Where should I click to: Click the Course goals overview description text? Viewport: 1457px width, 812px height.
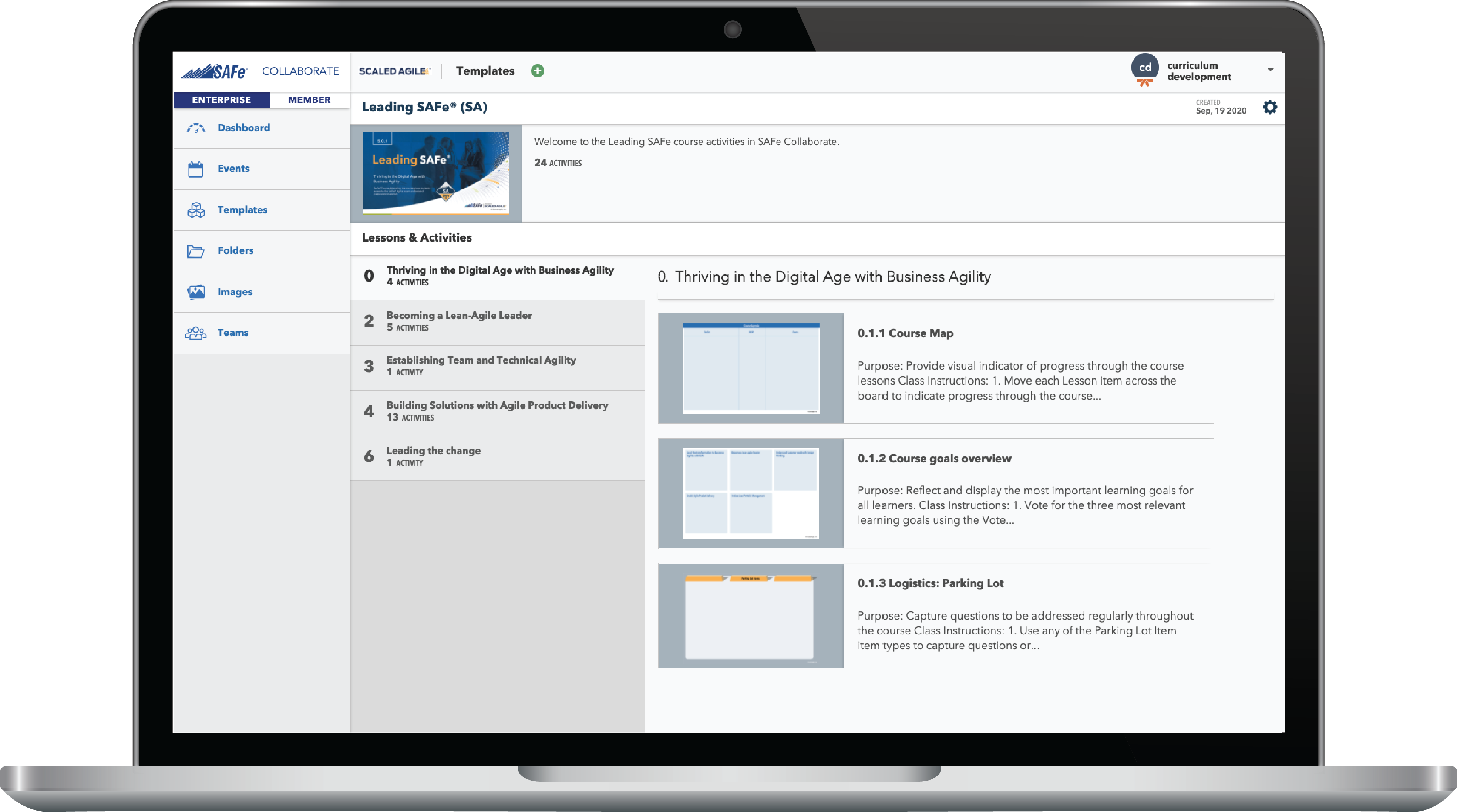pyautogui.click(x=1025, y=505)
